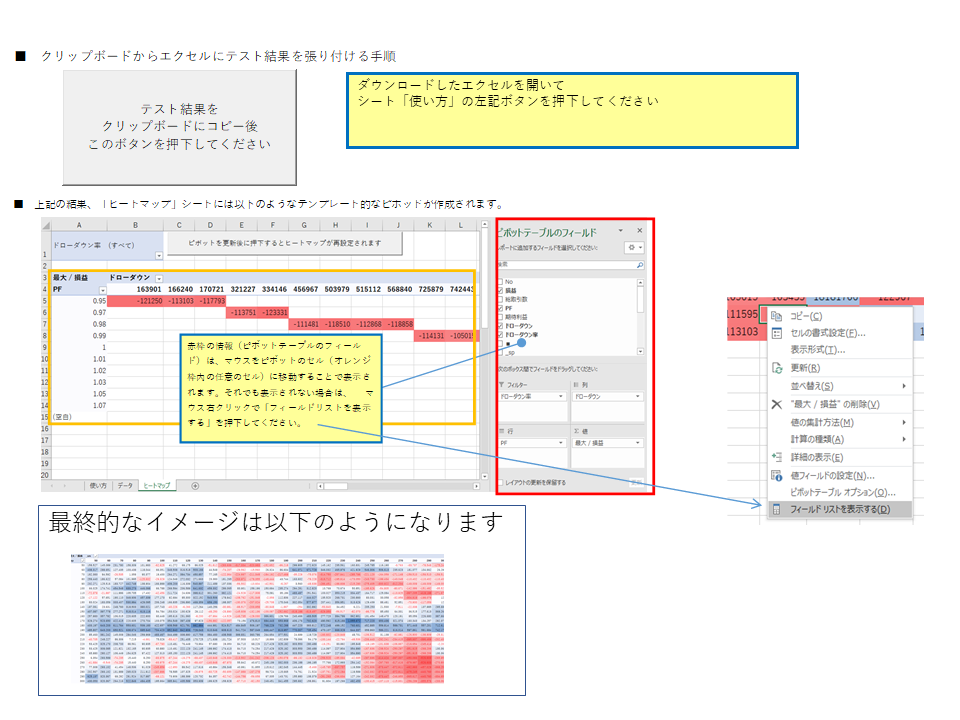Close the PivotTable Fields pane
The width and height of the screenshot is (960, 720).
(x=640, y=231)
